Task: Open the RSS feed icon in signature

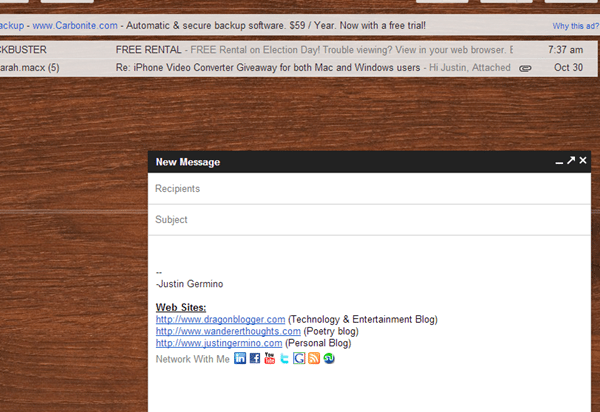Action: point(314,358)
